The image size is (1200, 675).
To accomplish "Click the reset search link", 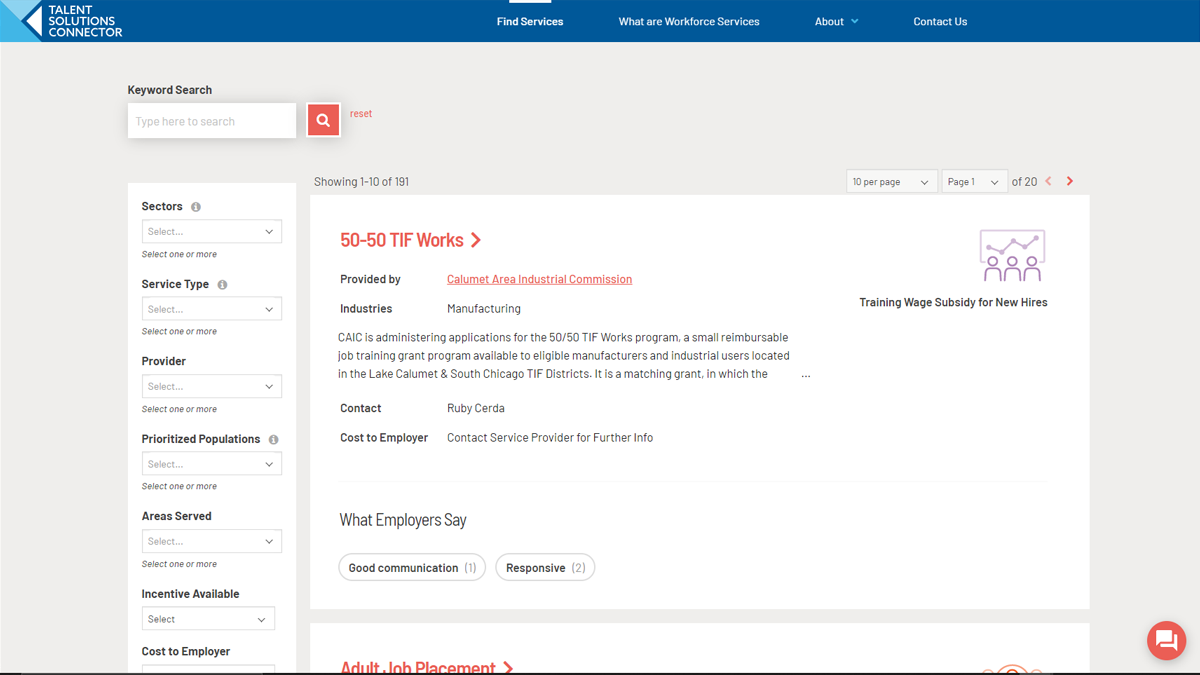I will (x=361, y=114).
